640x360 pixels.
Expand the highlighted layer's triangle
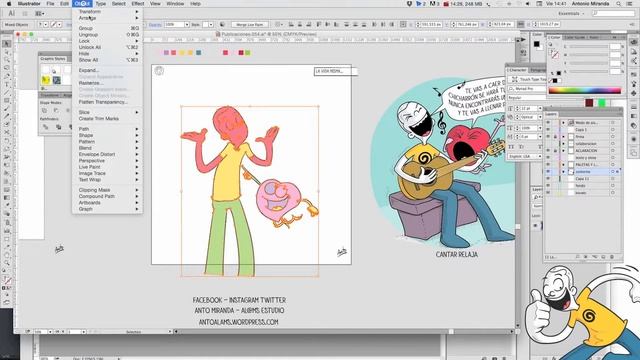[564, 172]
